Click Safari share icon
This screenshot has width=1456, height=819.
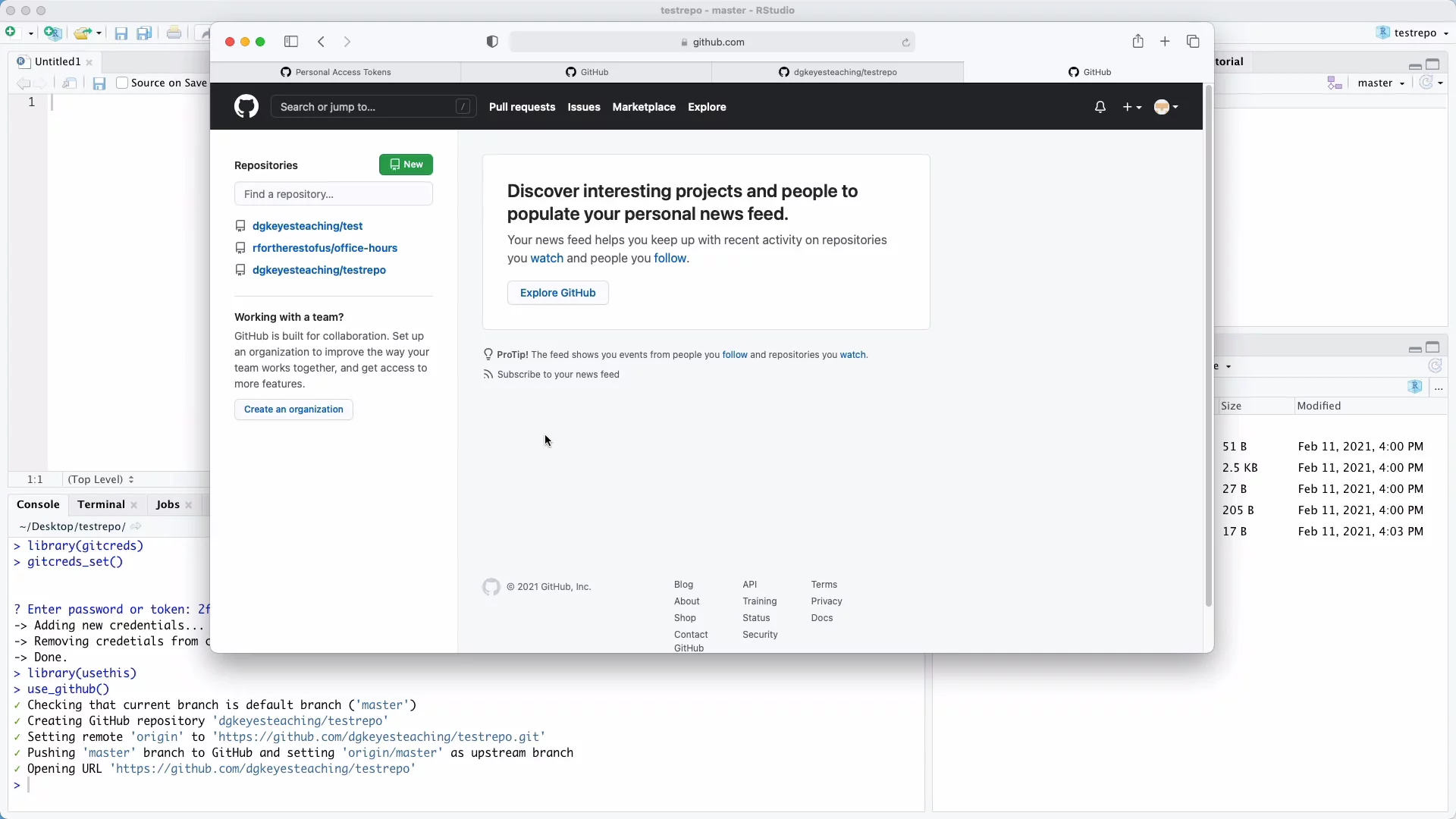click(1137, 42)
